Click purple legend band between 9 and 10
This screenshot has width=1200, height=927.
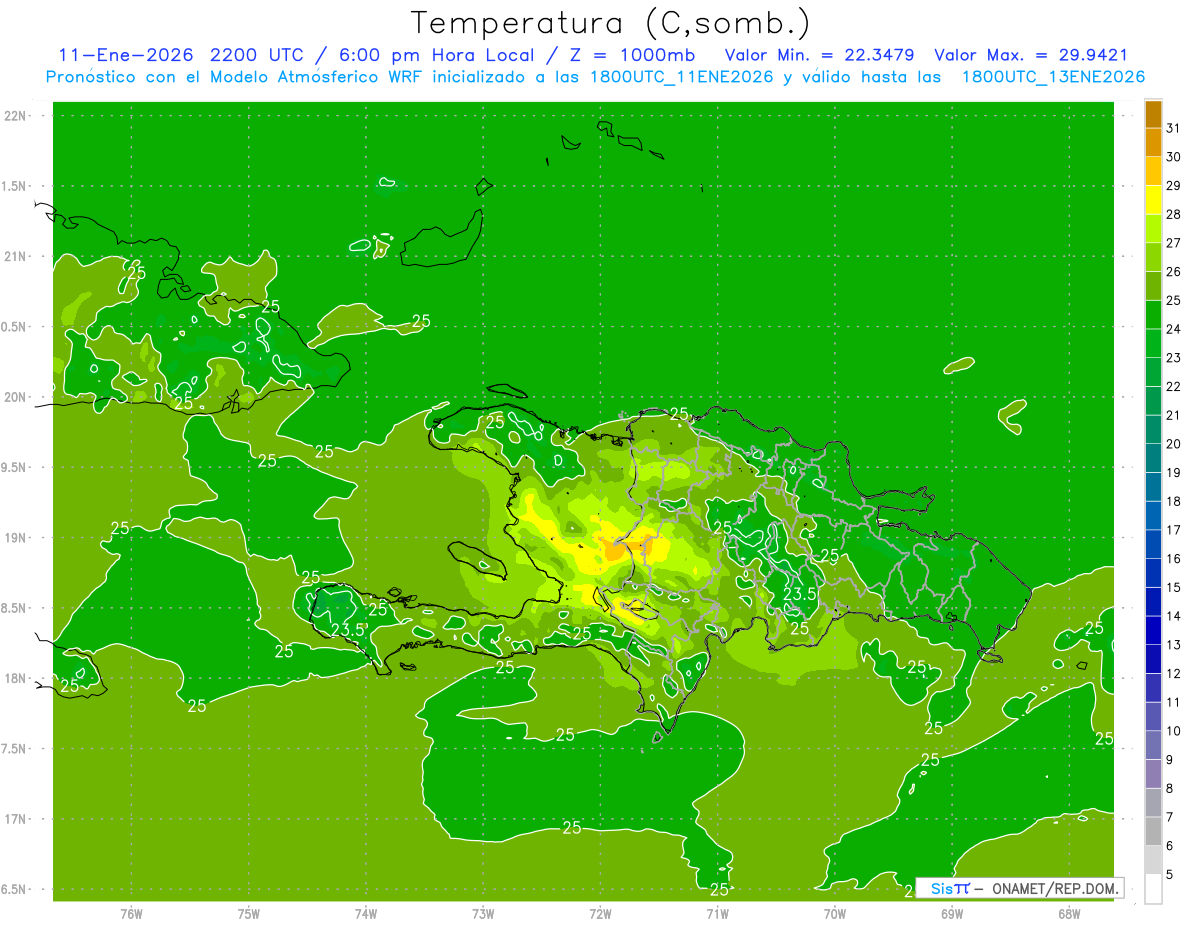[x=1153, y=745]
